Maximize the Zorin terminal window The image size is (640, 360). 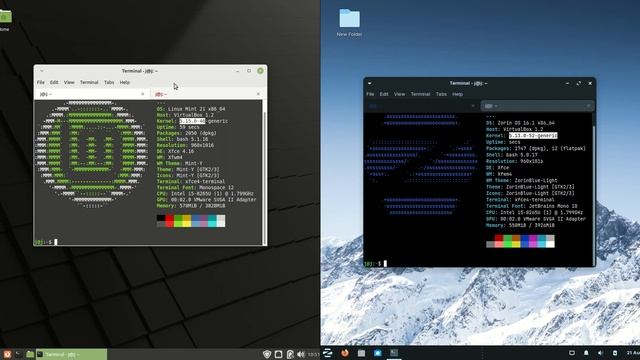tap(579, 83)
